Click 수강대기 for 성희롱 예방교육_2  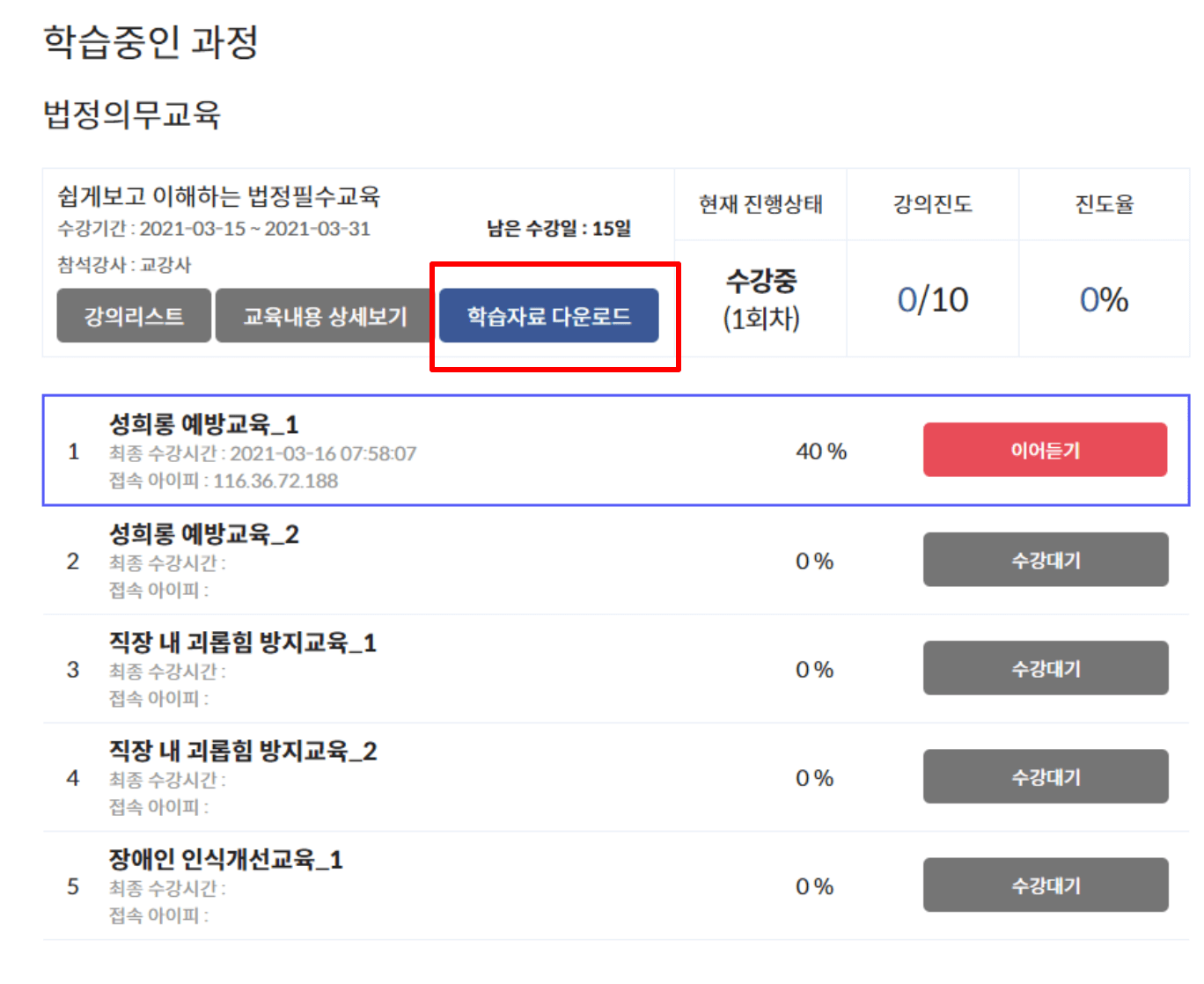(1046, 560)
